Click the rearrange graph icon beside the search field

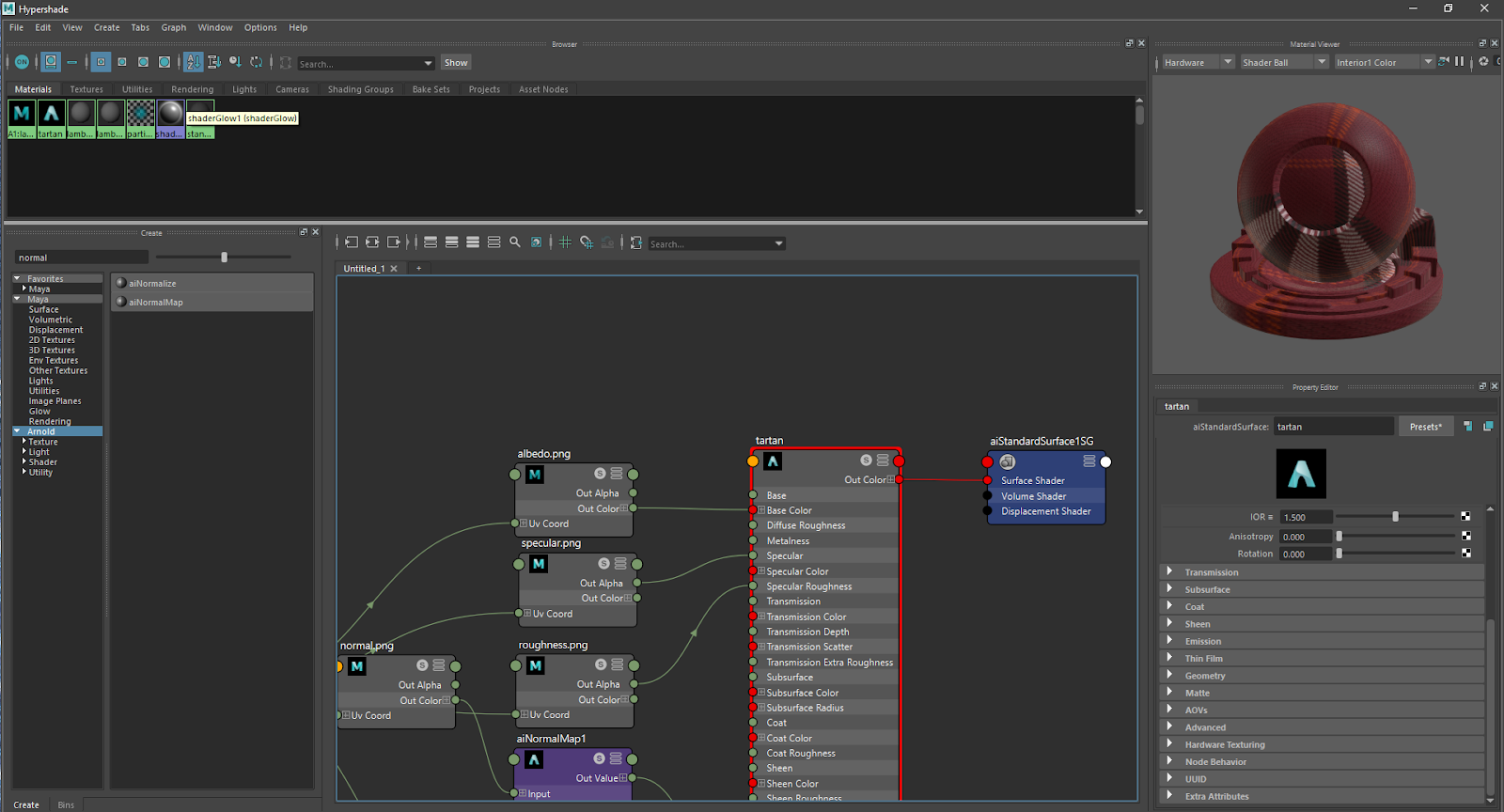coord(636,242)
